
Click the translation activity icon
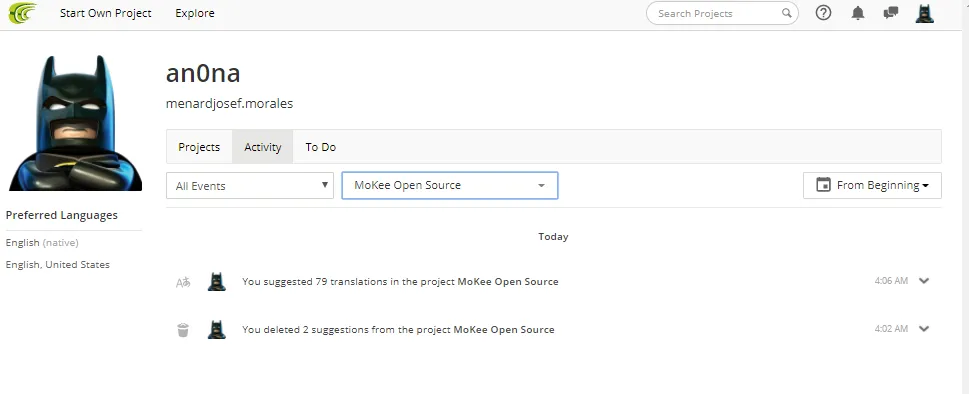click(x=183, y=282)
